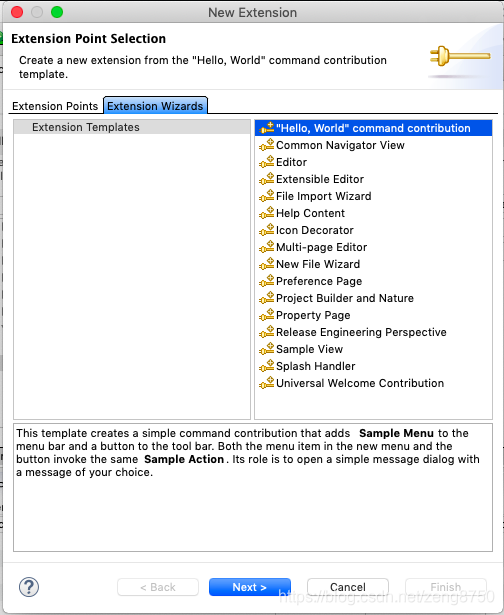Click the Release Engineering Perspective icon
This screenshot has width=504, height=615.
tap(267, 332)
